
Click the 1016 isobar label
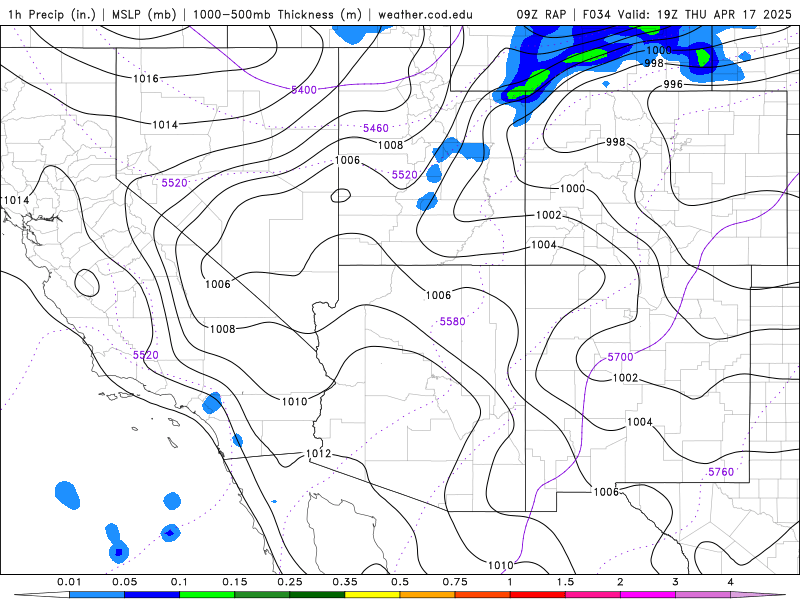pos(146,79)
